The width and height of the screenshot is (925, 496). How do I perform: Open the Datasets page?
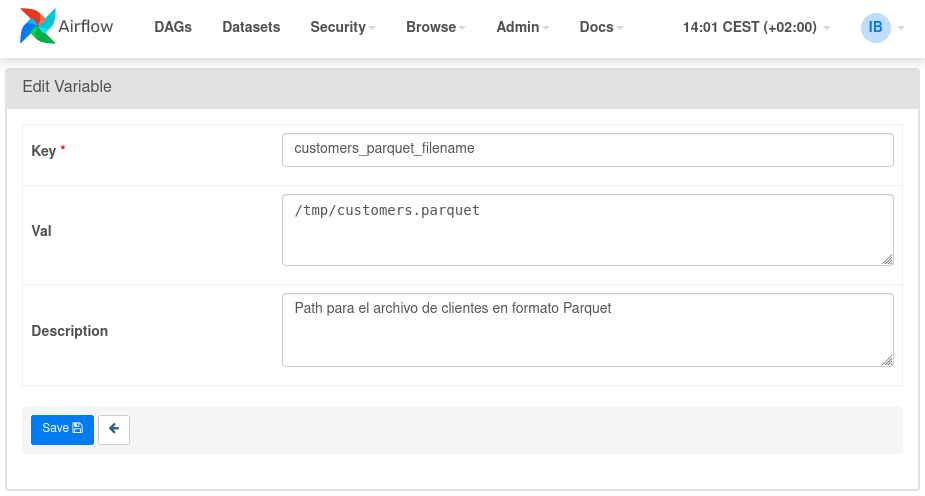(251, 27)
